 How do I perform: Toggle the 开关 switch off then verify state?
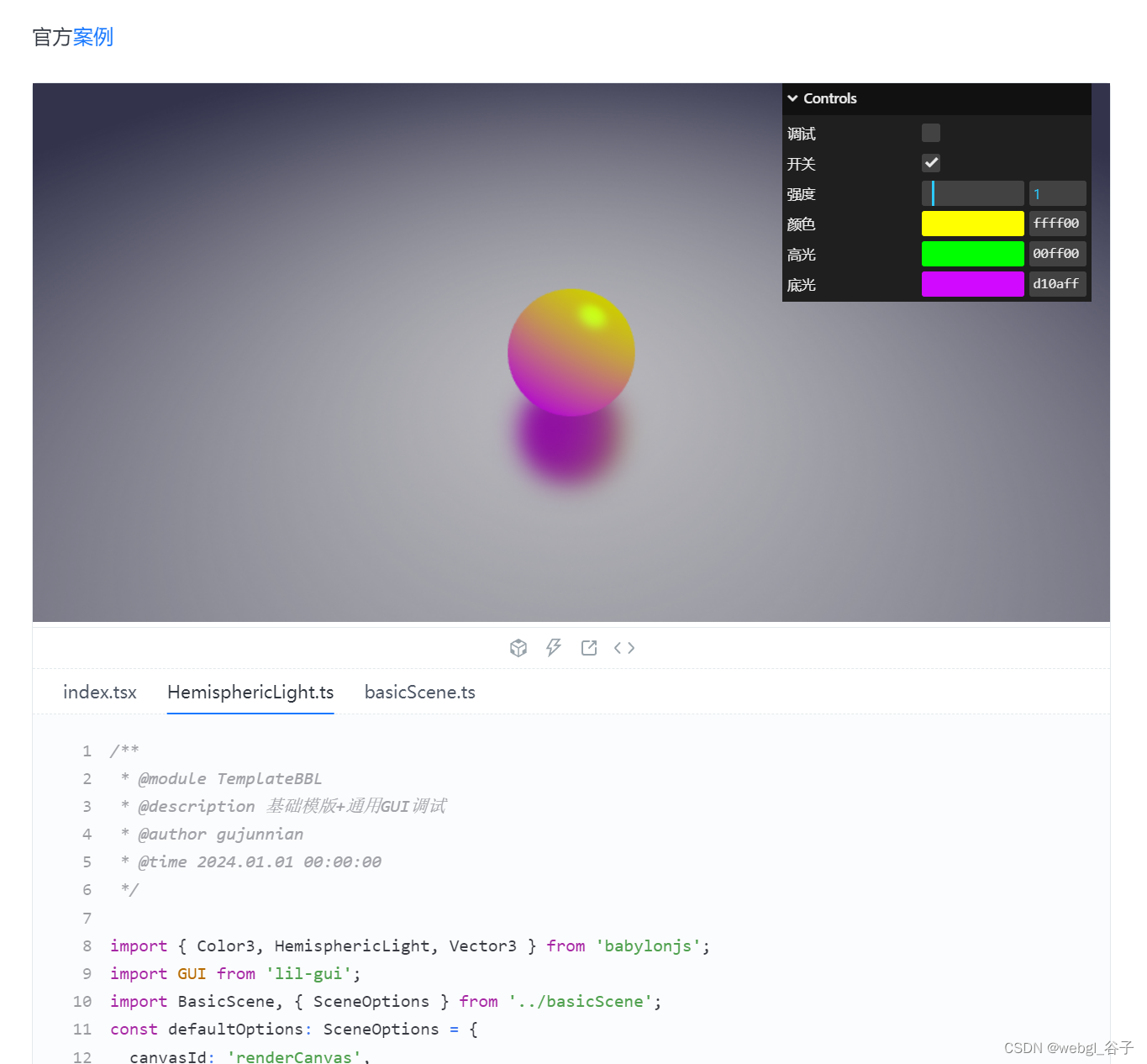coord(930,163)
